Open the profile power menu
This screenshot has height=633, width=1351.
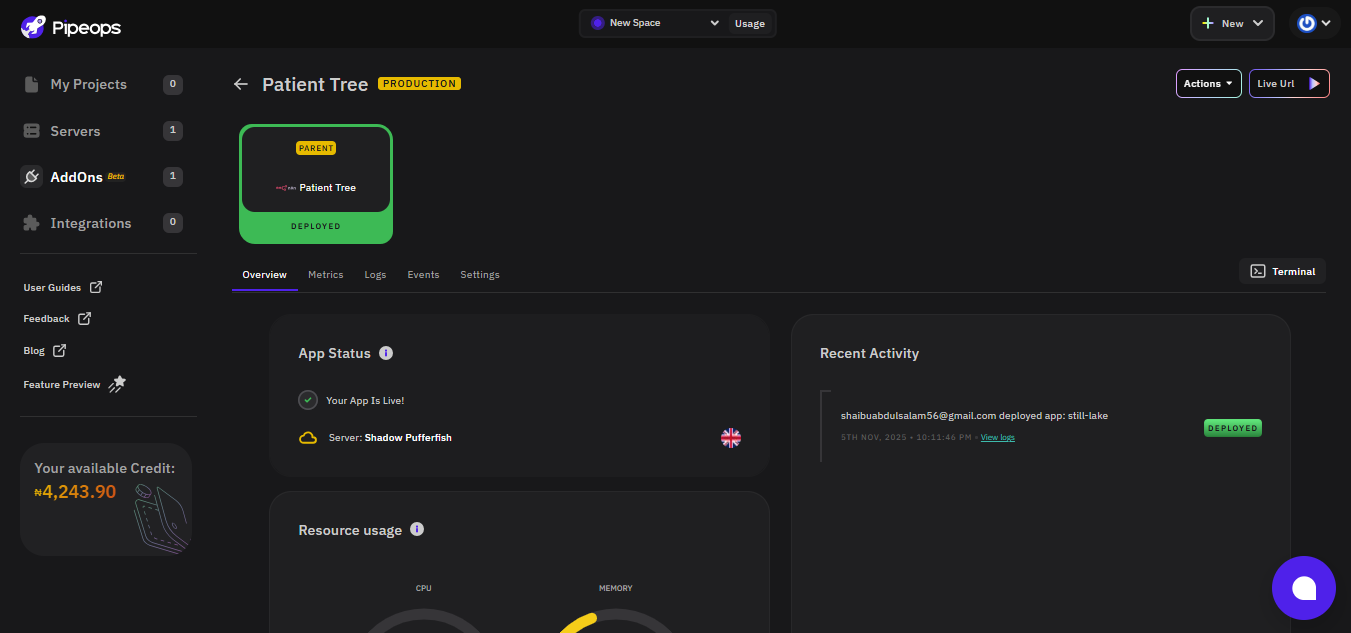pos(1314,23)
